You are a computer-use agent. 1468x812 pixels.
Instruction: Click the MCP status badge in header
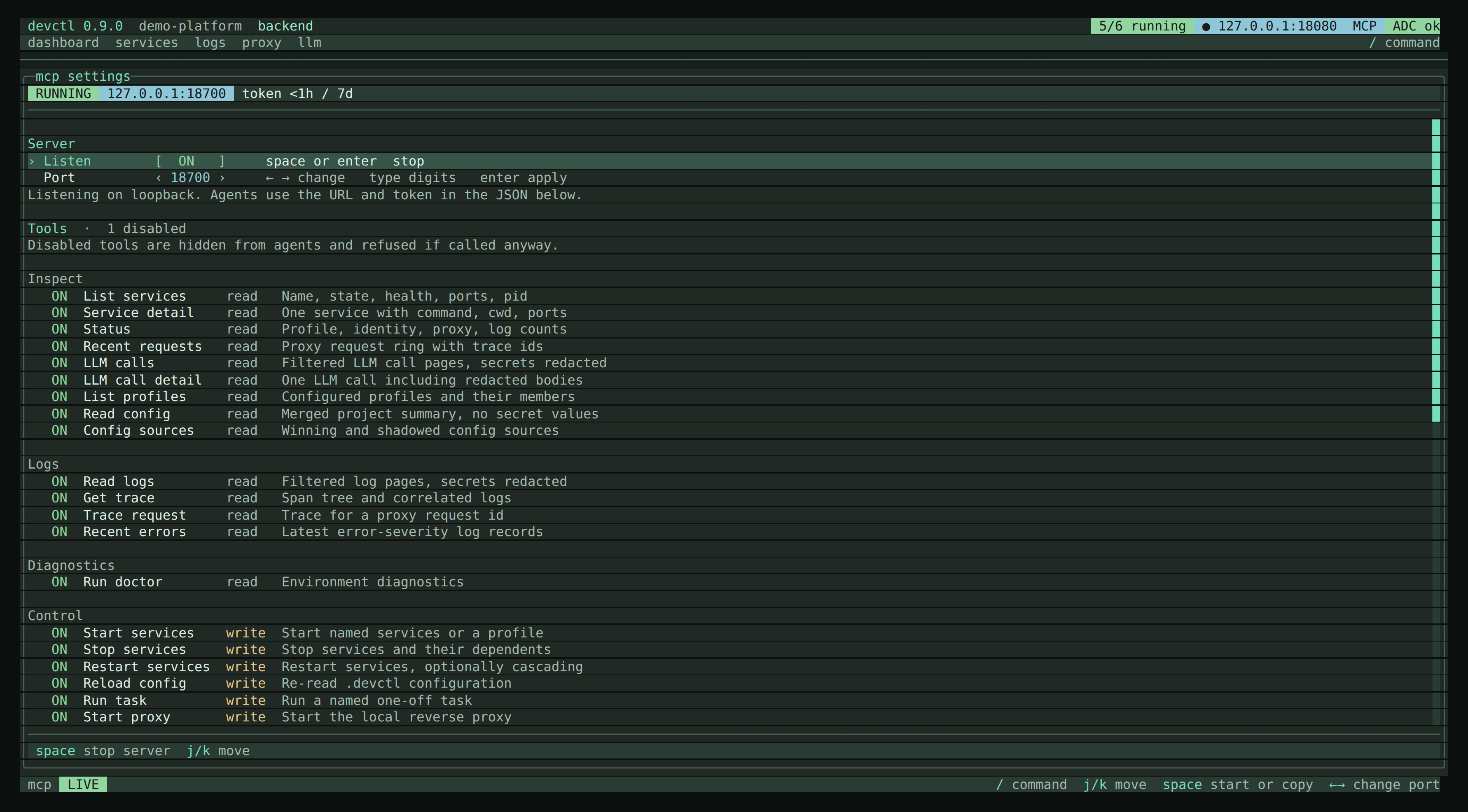1364,26
